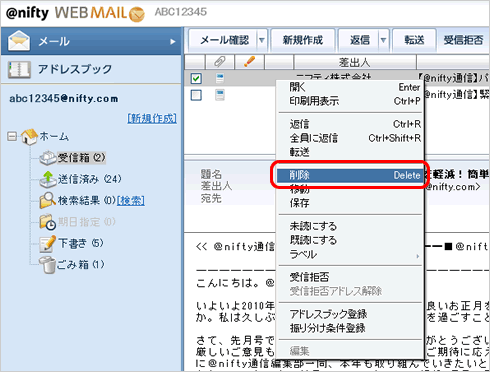Sort by 差出人 column header

(x=355, y=62)
